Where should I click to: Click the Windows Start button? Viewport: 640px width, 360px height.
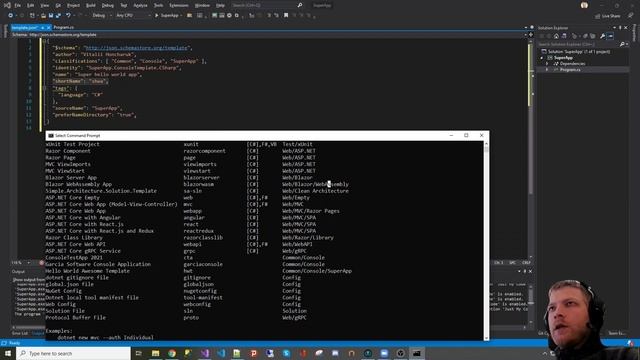point(8,353)
